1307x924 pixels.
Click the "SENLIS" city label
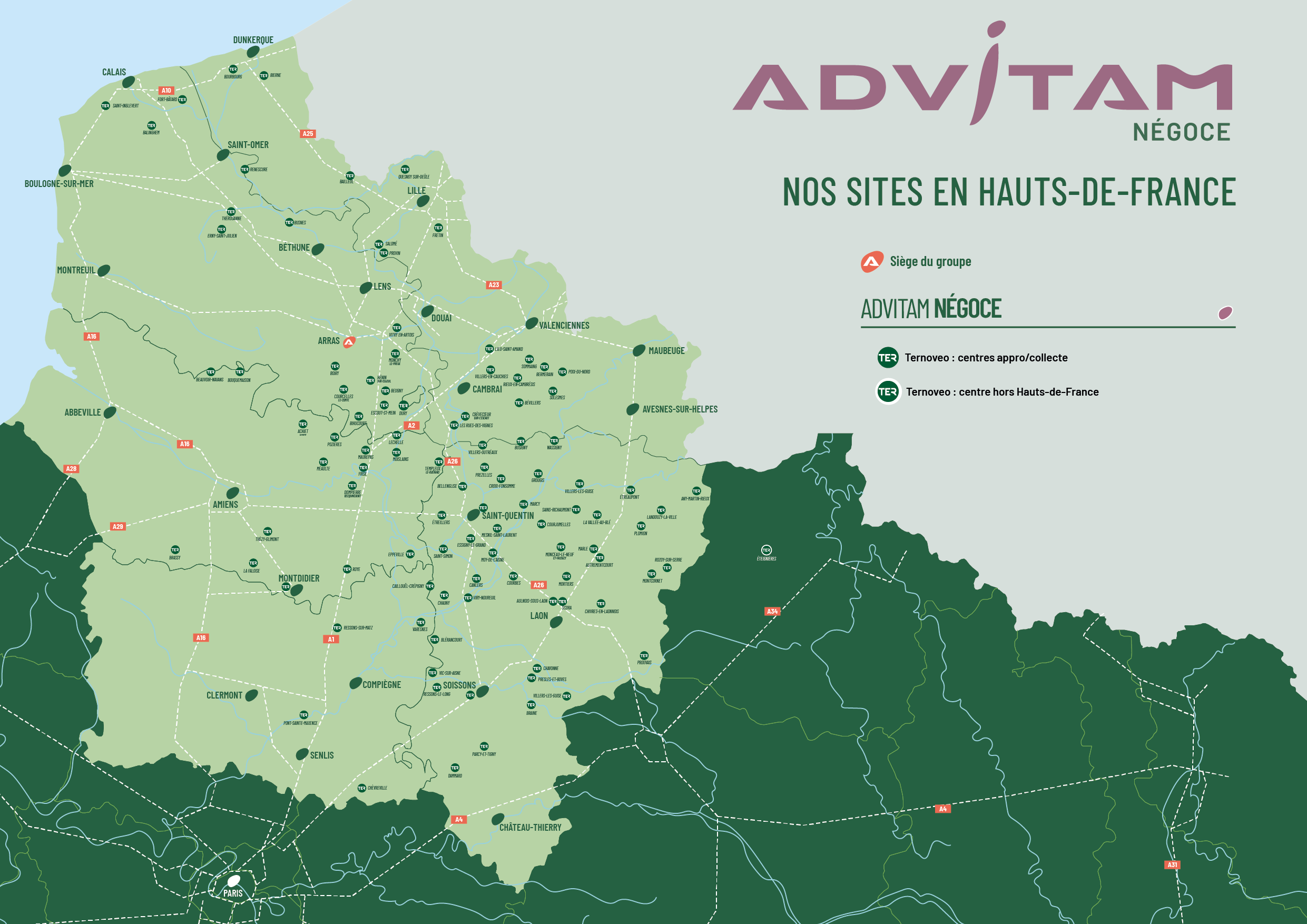[322, 755]
